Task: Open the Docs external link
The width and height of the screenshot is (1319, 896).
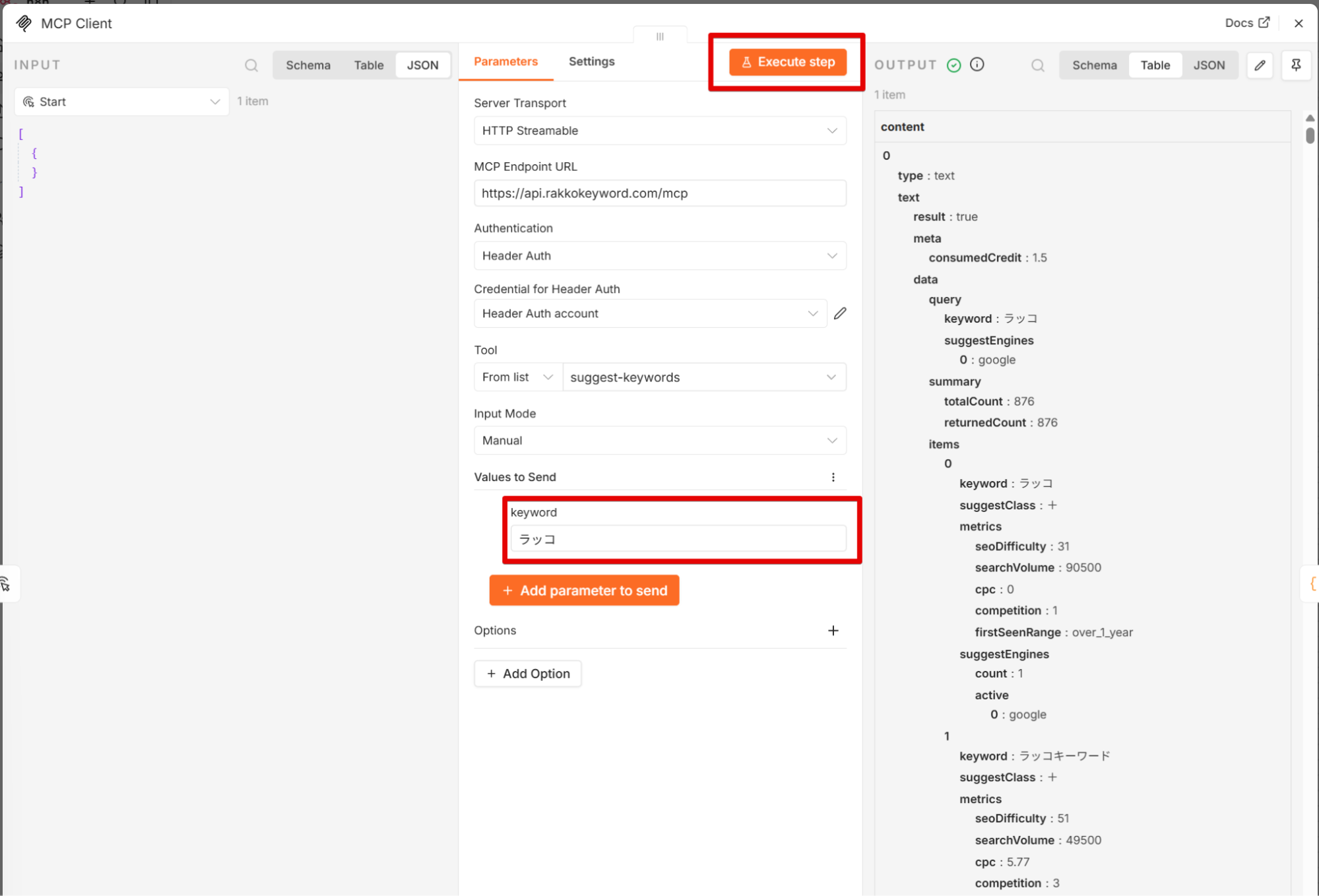Action: click(x=1247, y=23)
